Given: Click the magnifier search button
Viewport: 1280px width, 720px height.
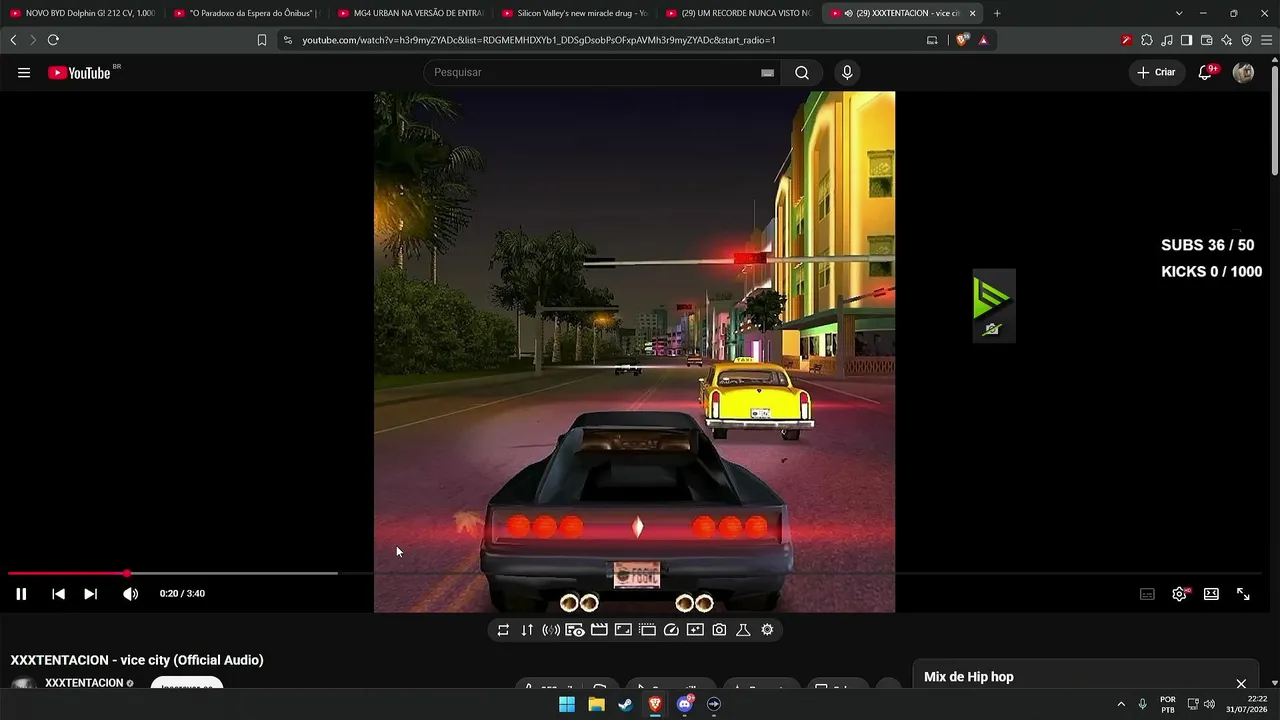Looking at the screenshot, I should click(802, 73).
